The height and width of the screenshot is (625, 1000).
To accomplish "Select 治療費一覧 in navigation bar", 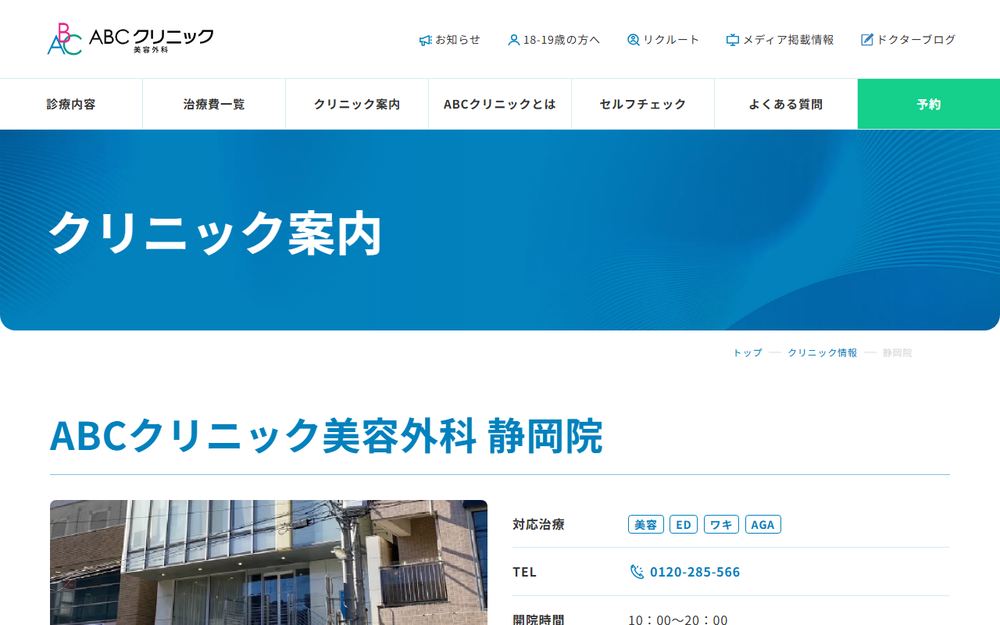I will tap(214, 104).
